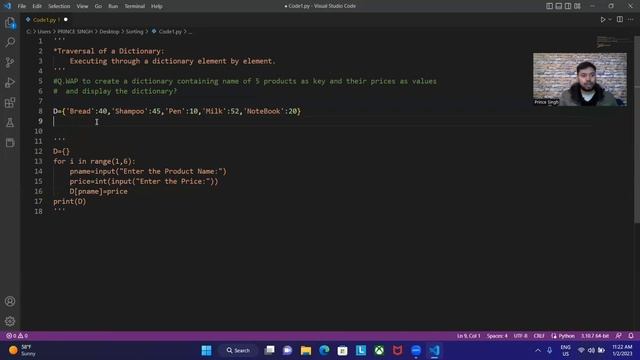
Task: Open the Testing flask view
Action: [x=10, y=122]
